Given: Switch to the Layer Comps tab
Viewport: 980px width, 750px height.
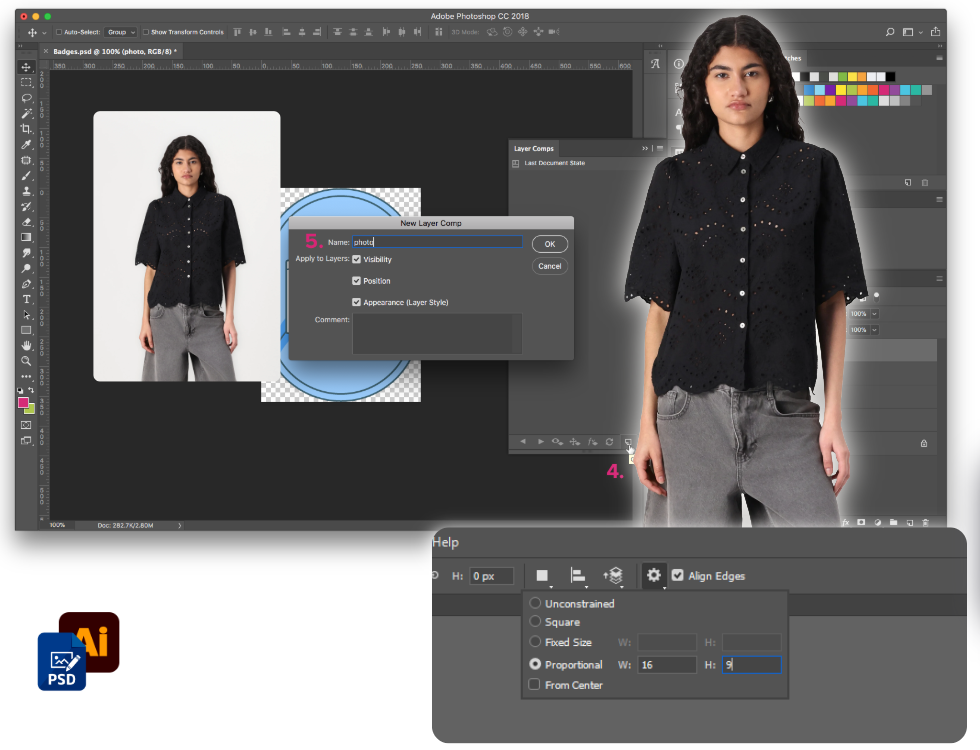Looking at the screenshot, I should click(x=531, y=148).
